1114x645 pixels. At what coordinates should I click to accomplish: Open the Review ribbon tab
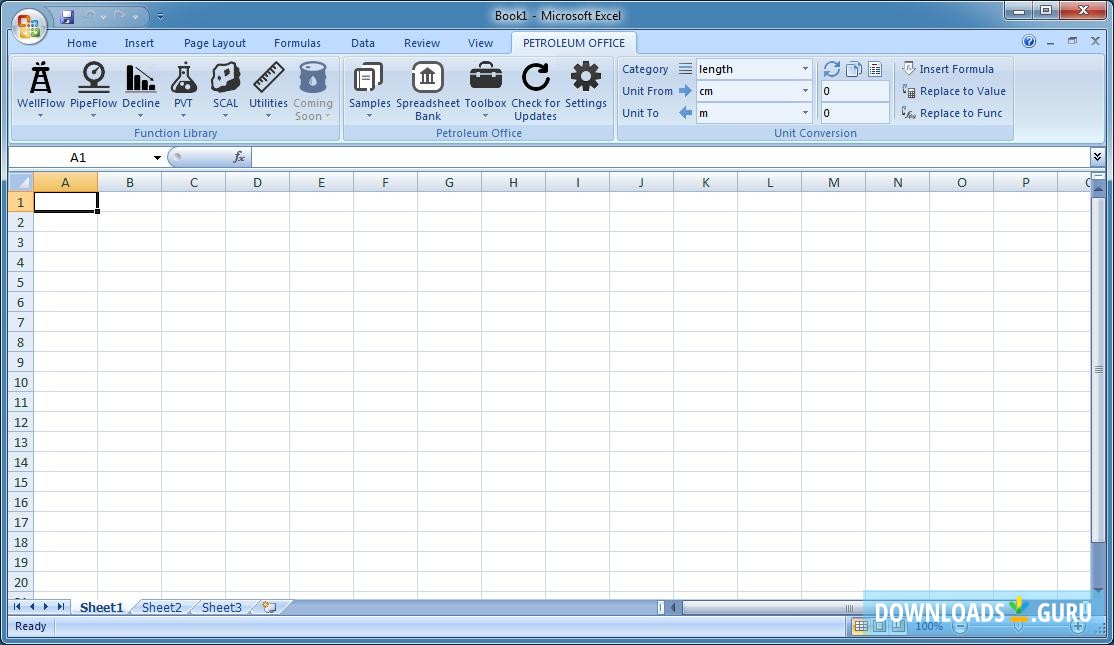pos(422,43)
